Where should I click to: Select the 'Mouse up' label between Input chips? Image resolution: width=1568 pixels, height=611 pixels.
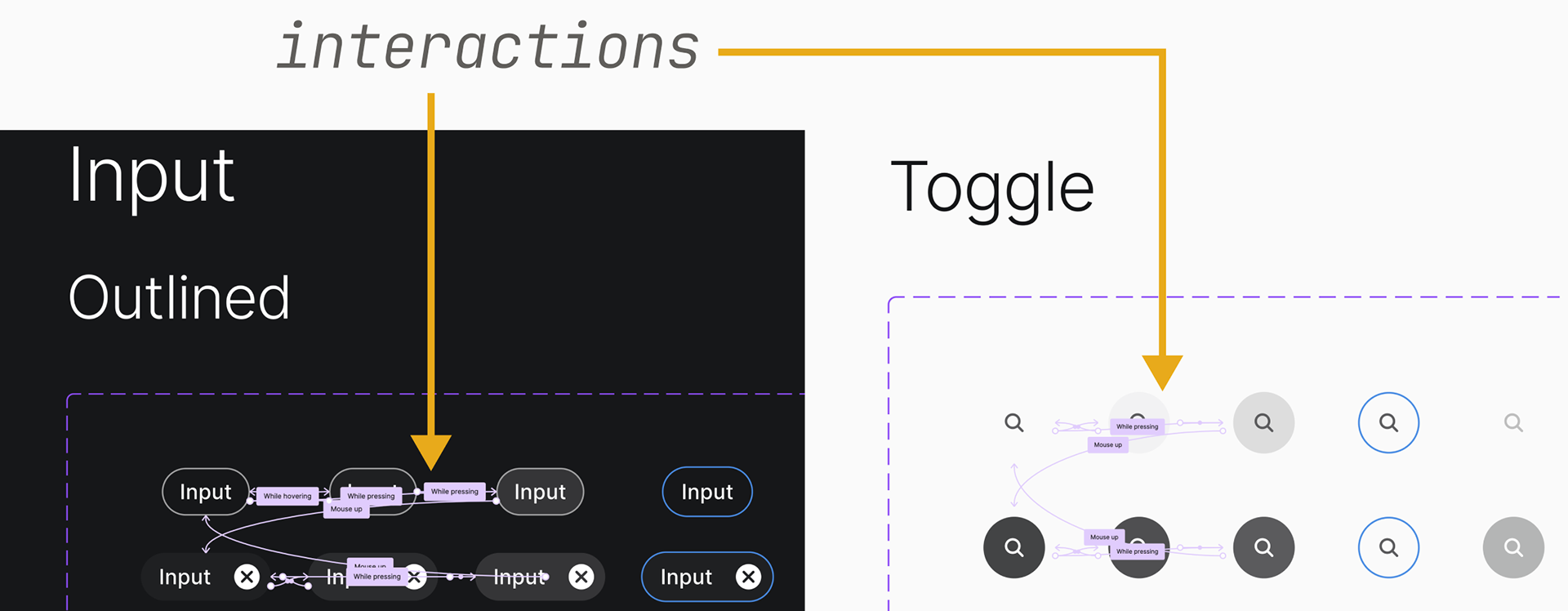click(346, 509)
